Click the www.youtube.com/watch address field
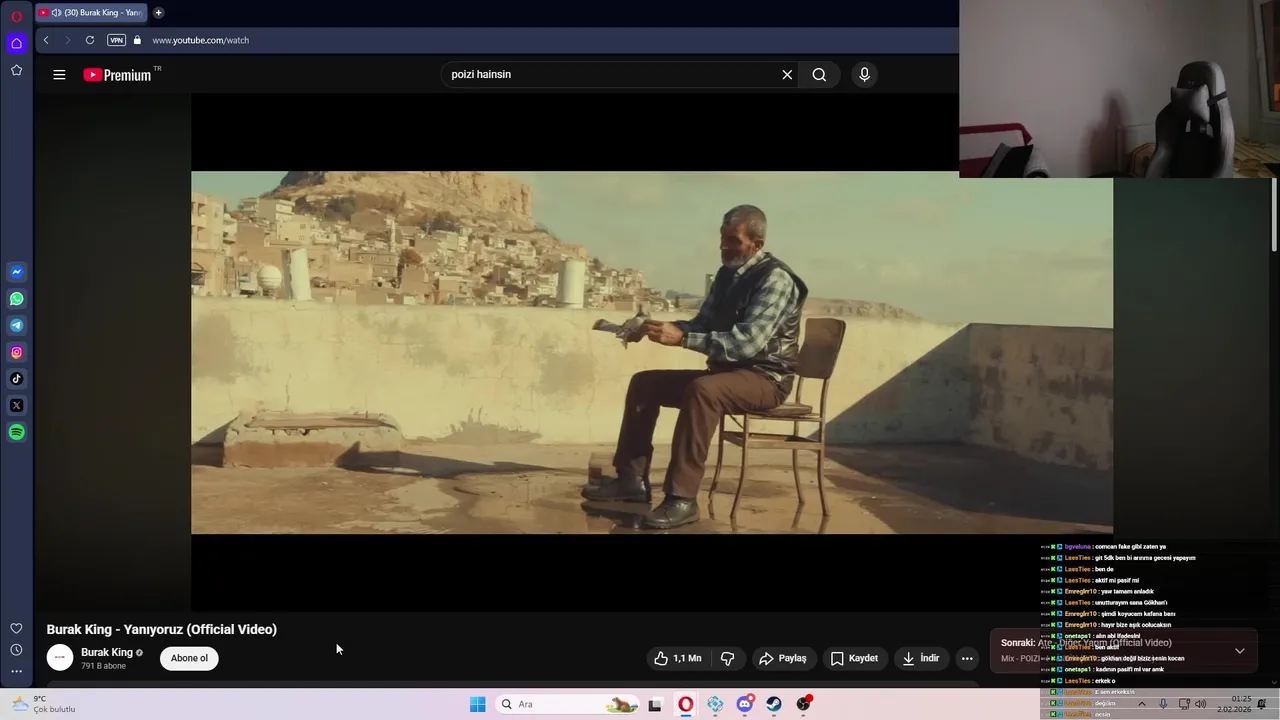Image resolution: width=1280 pixels, height=720 pixels. (200, 40)
